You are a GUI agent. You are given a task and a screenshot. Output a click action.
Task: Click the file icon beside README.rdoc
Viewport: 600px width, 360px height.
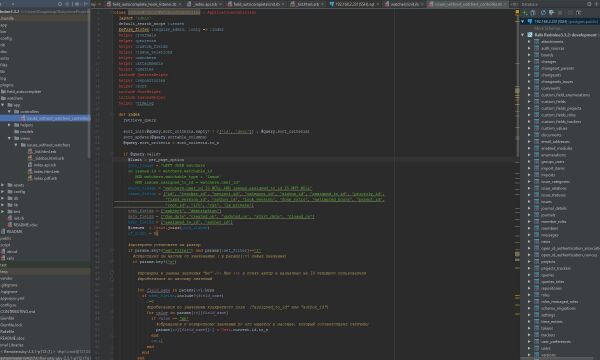click(x=10, y=225)
